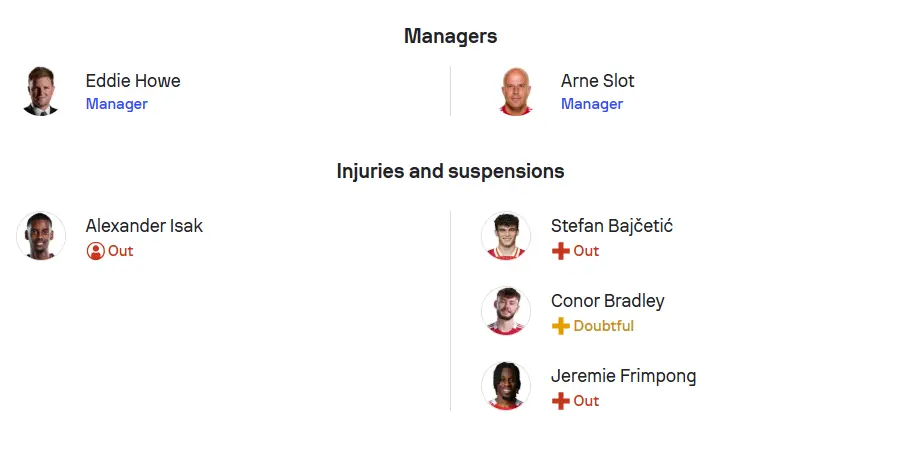Click the red injury cross under Jeremie Frimpong
The height and width of the screenshot is (450, 899).
(560, 401)
